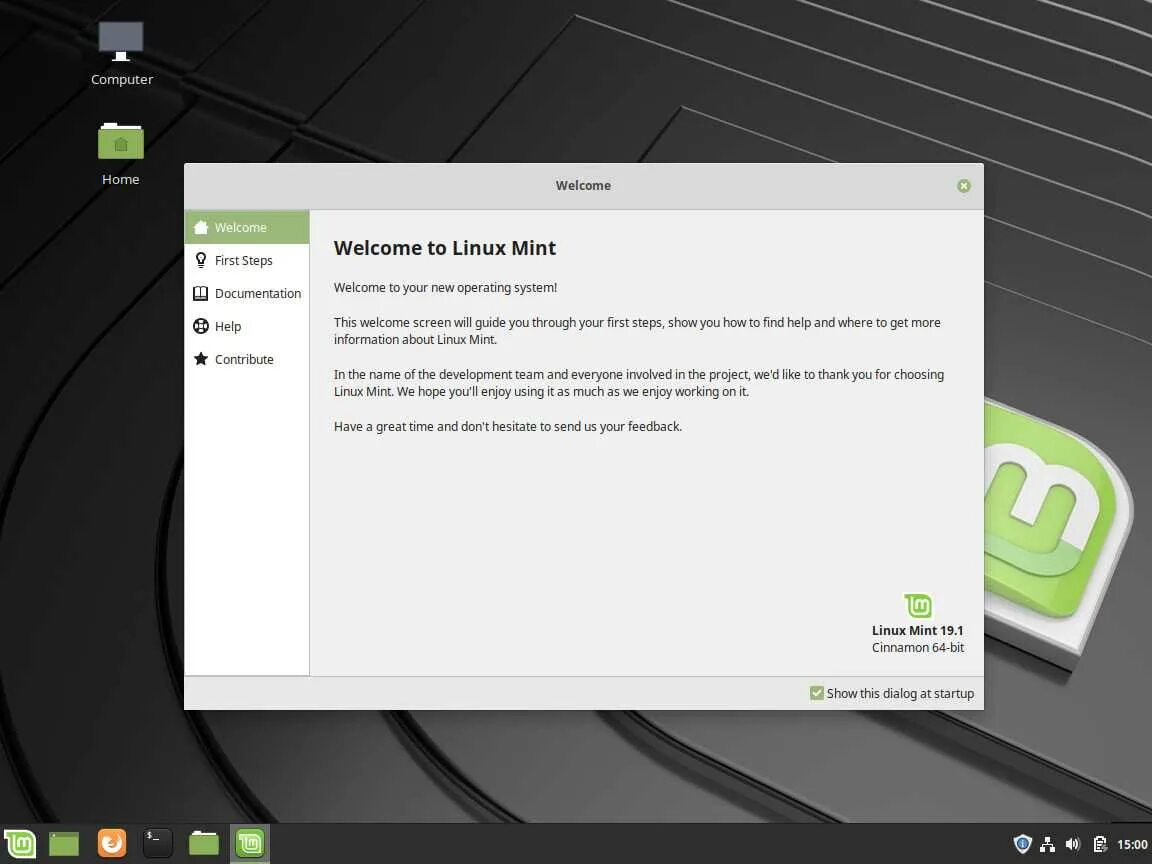Open the power manager tray icon

(1099, 844)
